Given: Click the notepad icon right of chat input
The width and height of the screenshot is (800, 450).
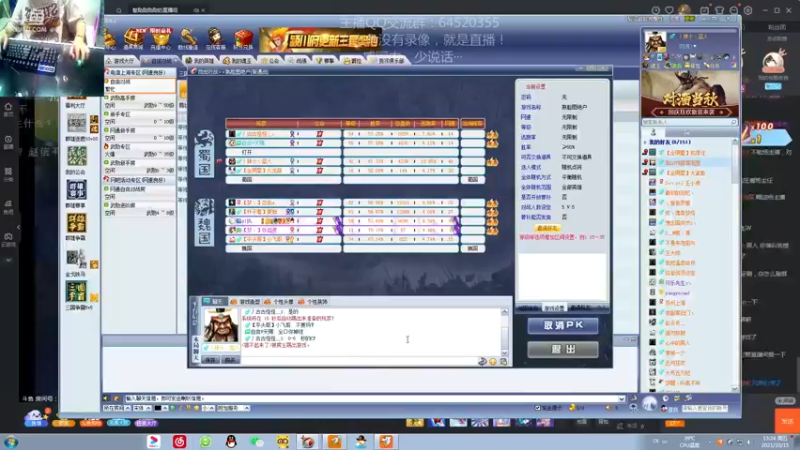Looking at the screenshot, I should [504, 361].
